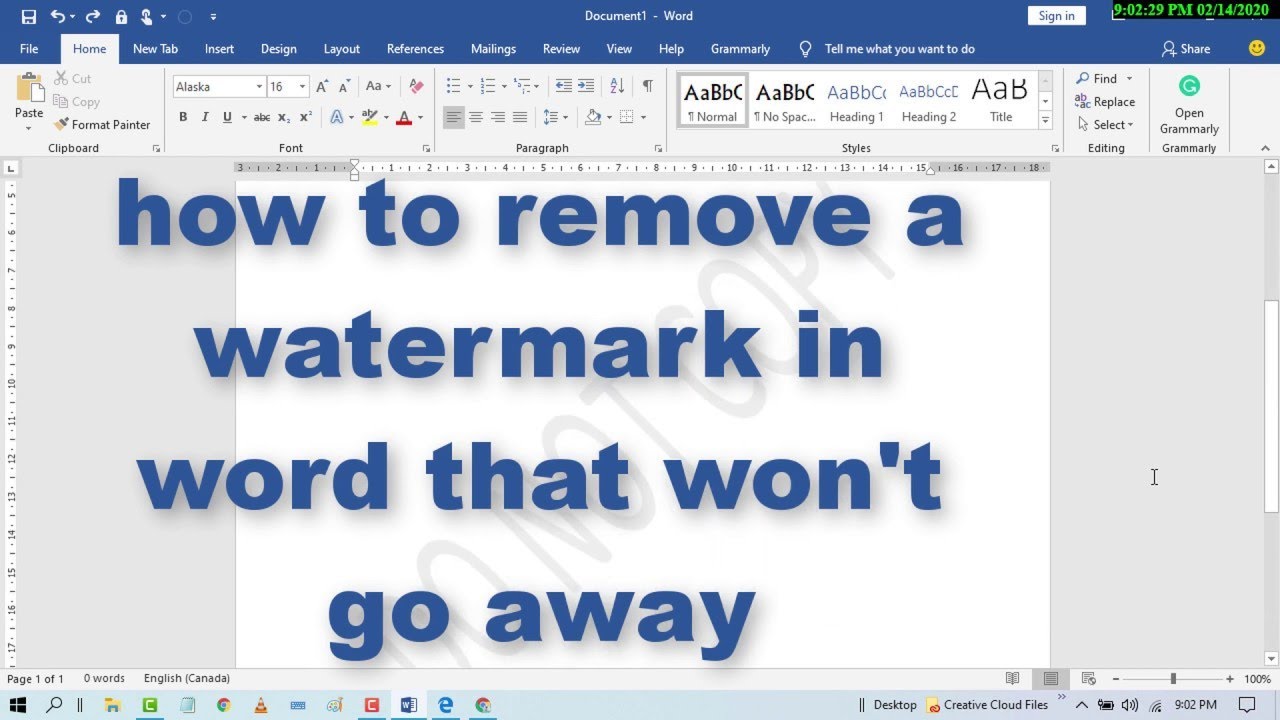Clear all formatting eraser icon
The width and height of the screenshot is (1280, 720).
click(x=417, y=87)
